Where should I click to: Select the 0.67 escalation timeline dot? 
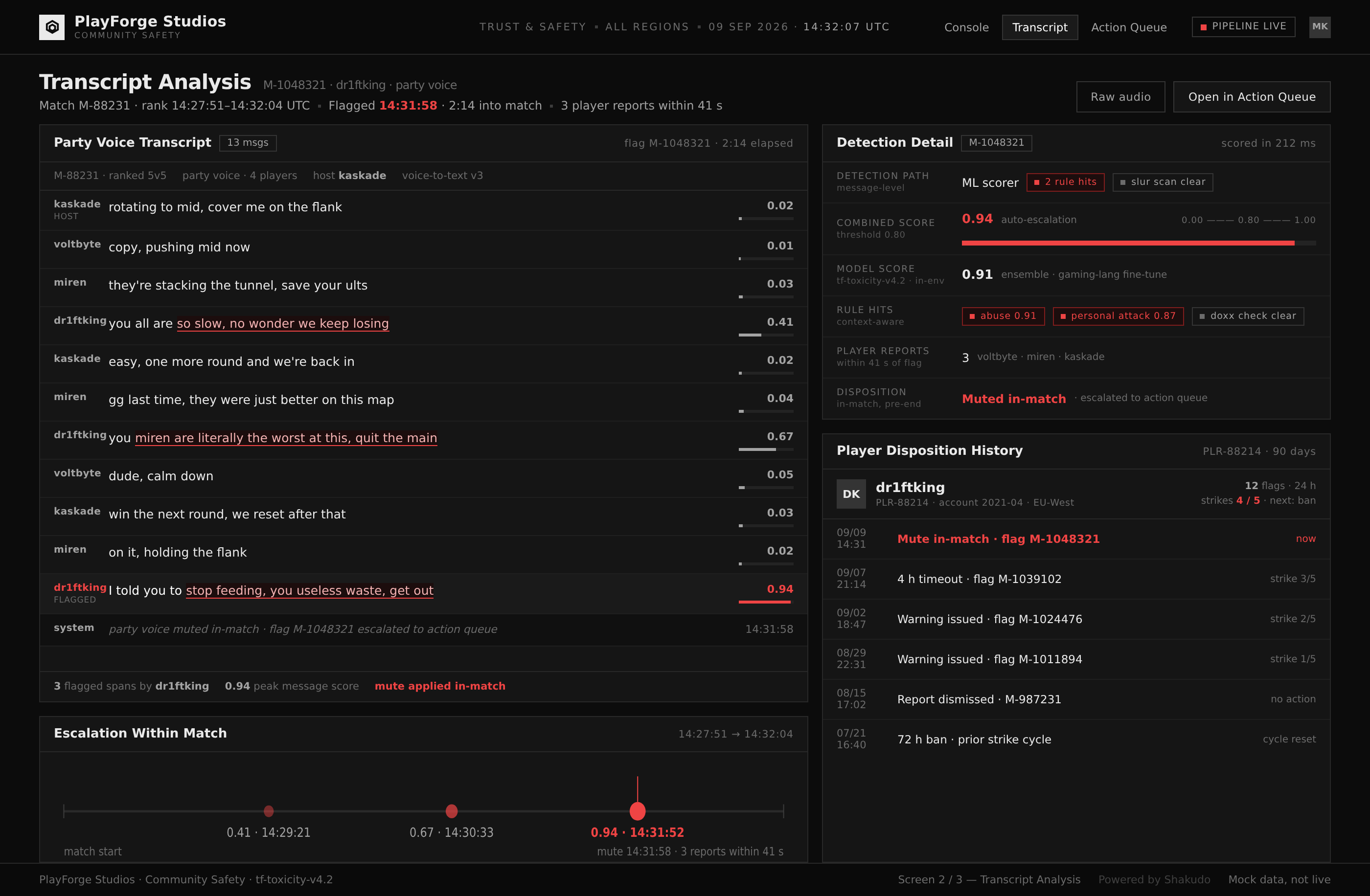click(x=451, y=811)
